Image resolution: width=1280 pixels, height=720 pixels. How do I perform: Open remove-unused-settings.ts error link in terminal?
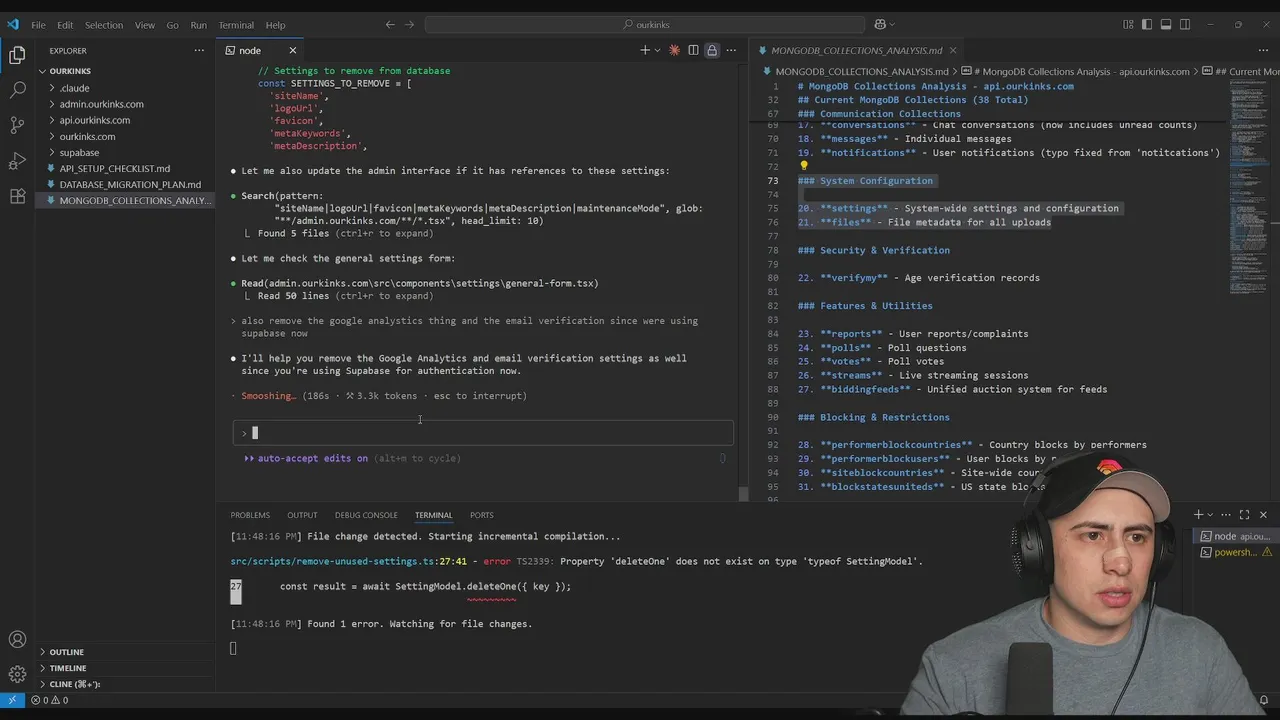click(348, 561)
